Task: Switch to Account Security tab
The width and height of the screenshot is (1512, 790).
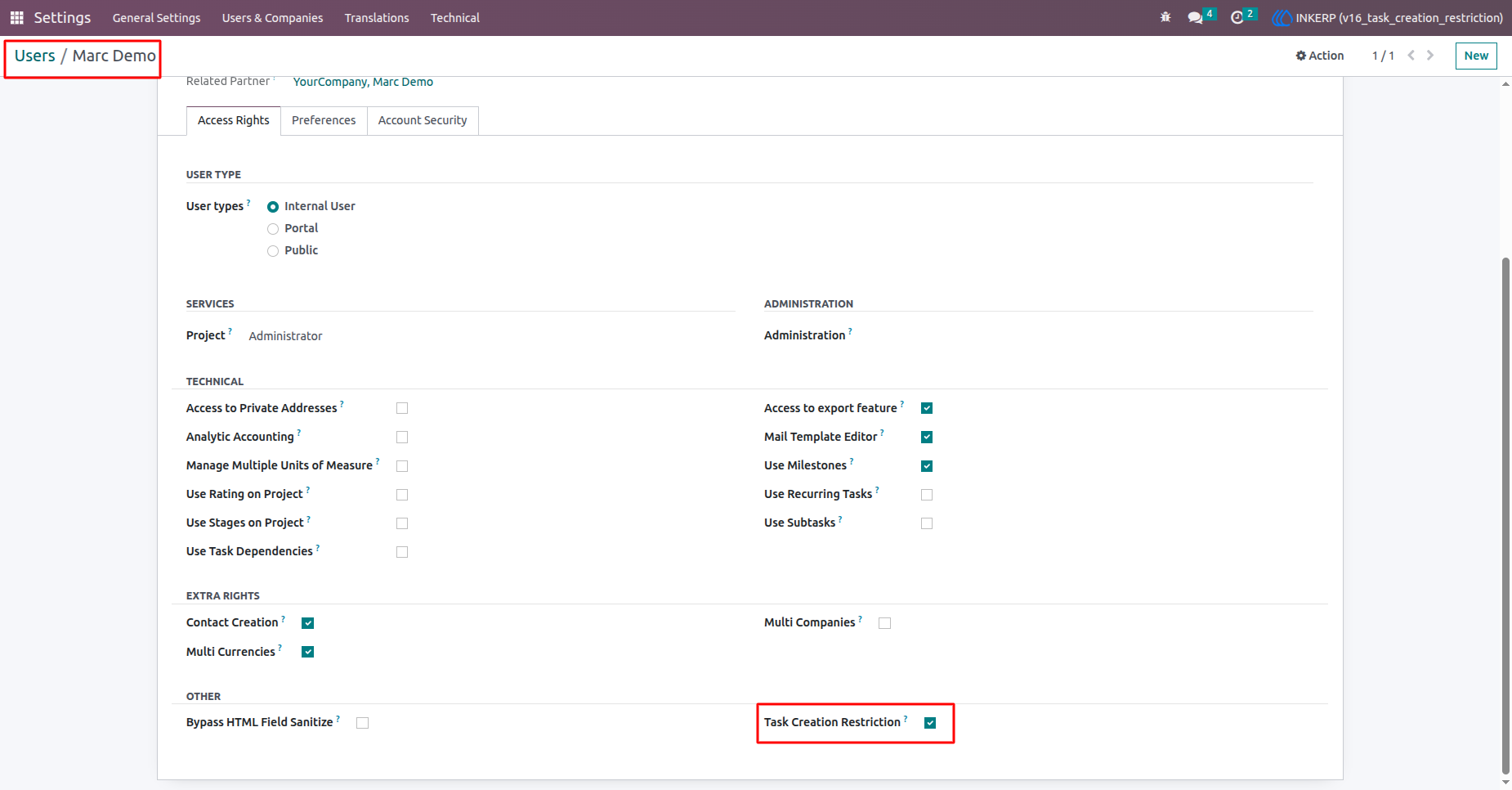Action: 423,120
